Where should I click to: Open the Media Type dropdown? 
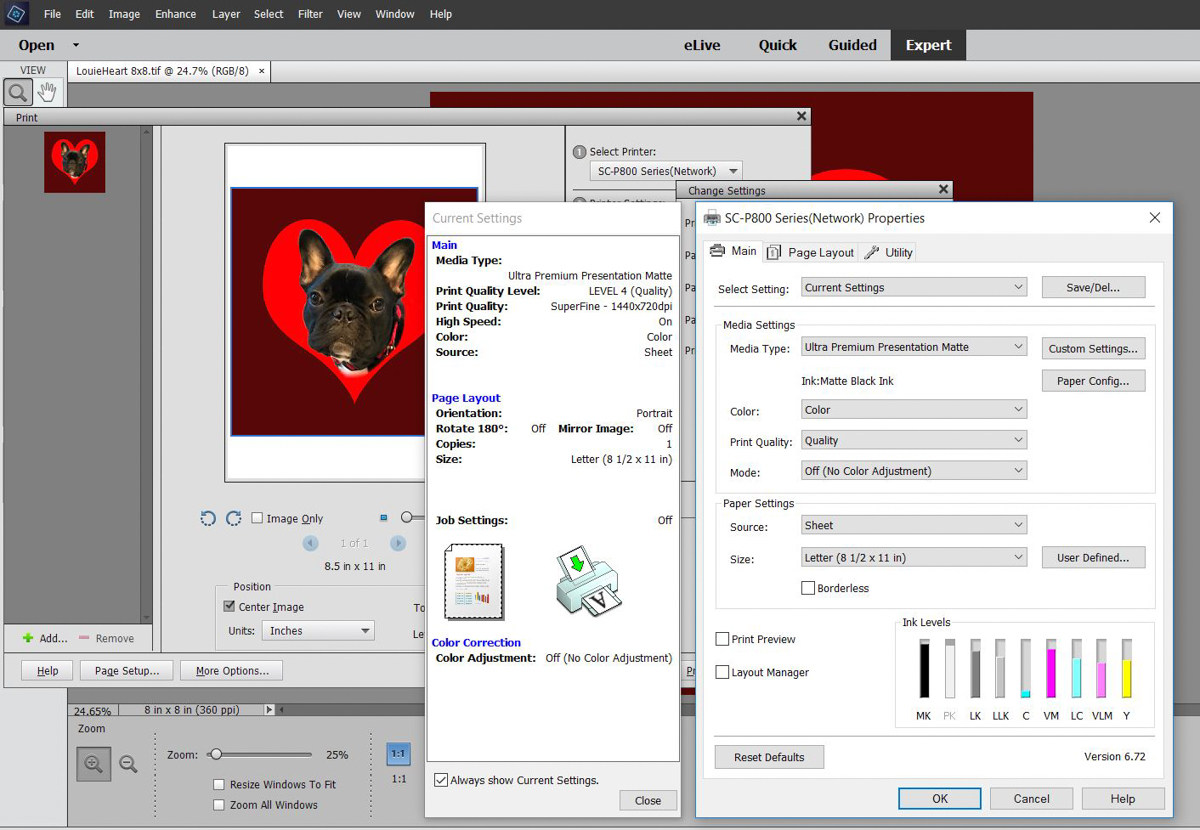tap(914, 347)
